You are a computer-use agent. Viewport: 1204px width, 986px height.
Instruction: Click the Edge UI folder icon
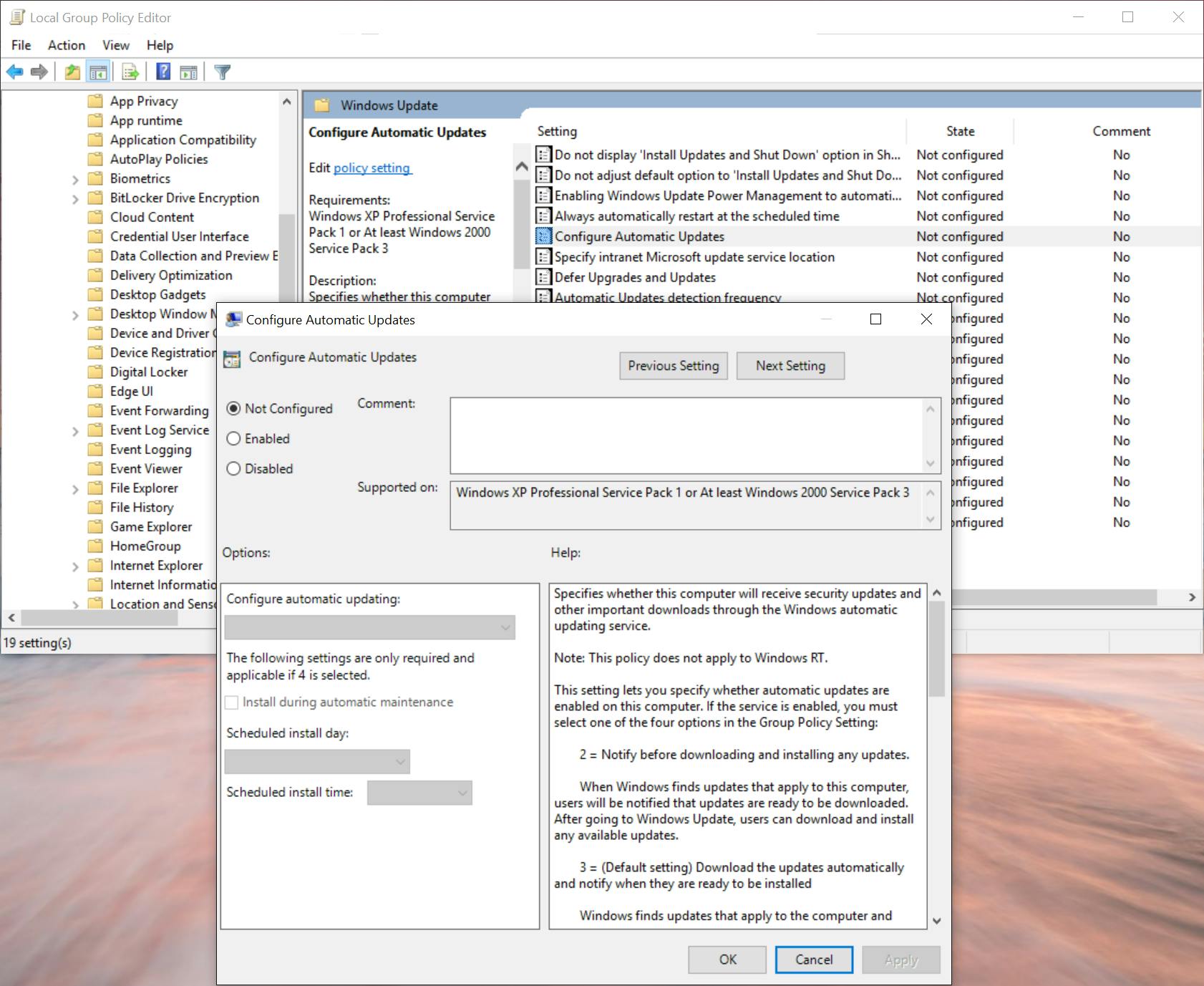click(95, 391)
